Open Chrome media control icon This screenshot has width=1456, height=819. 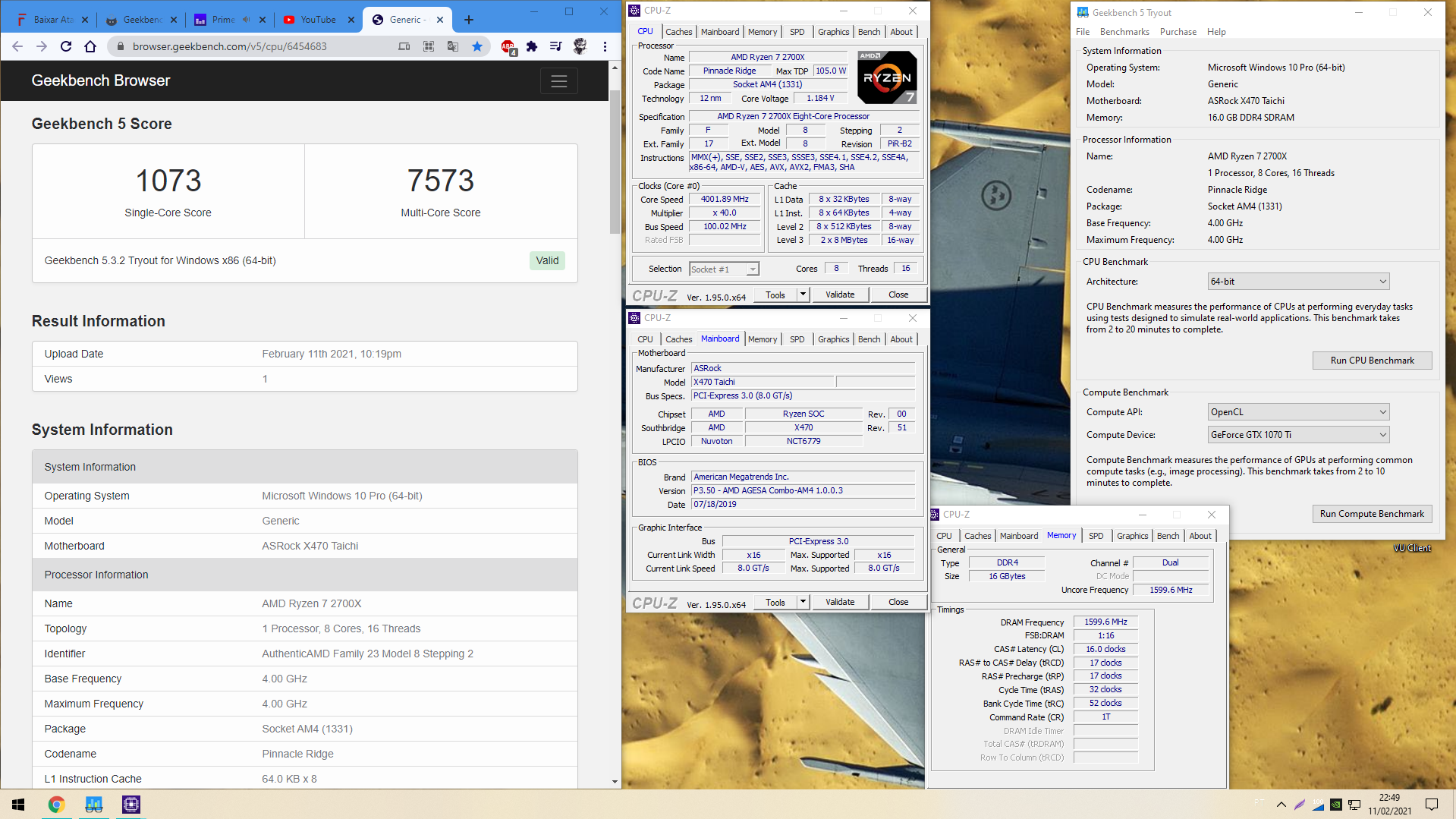(x=556, y=46)
